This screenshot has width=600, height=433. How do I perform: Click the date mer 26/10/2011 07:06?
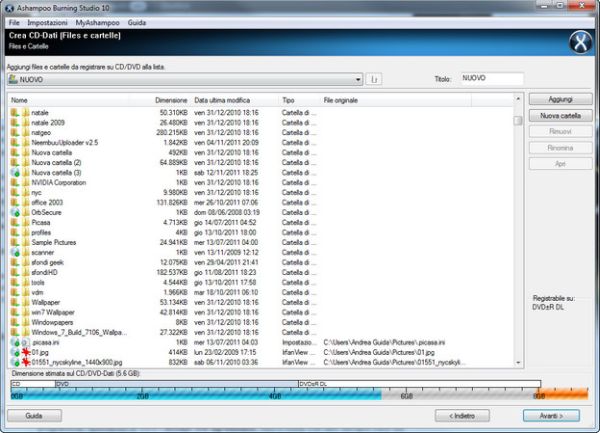226,202
